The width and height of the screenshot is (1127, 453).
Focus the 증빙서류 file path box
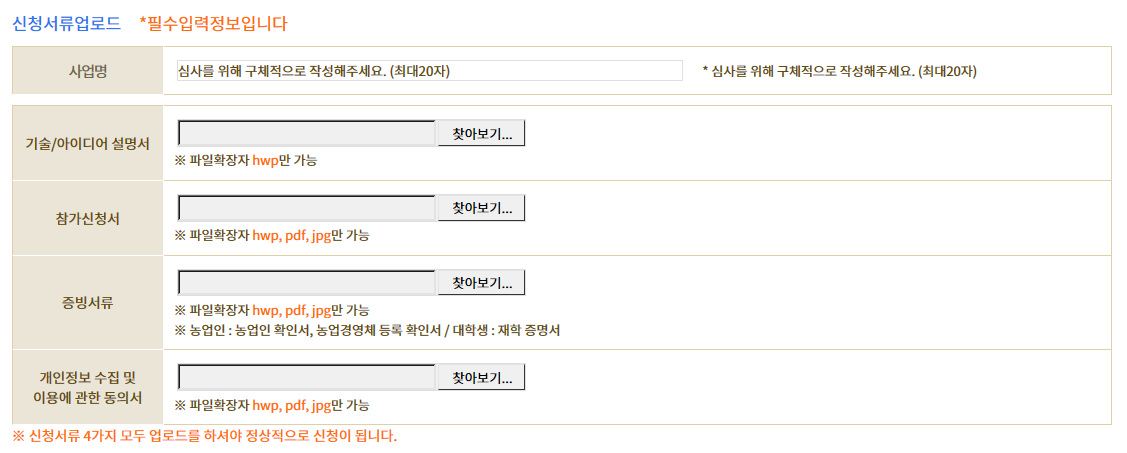tap(307, 283)
